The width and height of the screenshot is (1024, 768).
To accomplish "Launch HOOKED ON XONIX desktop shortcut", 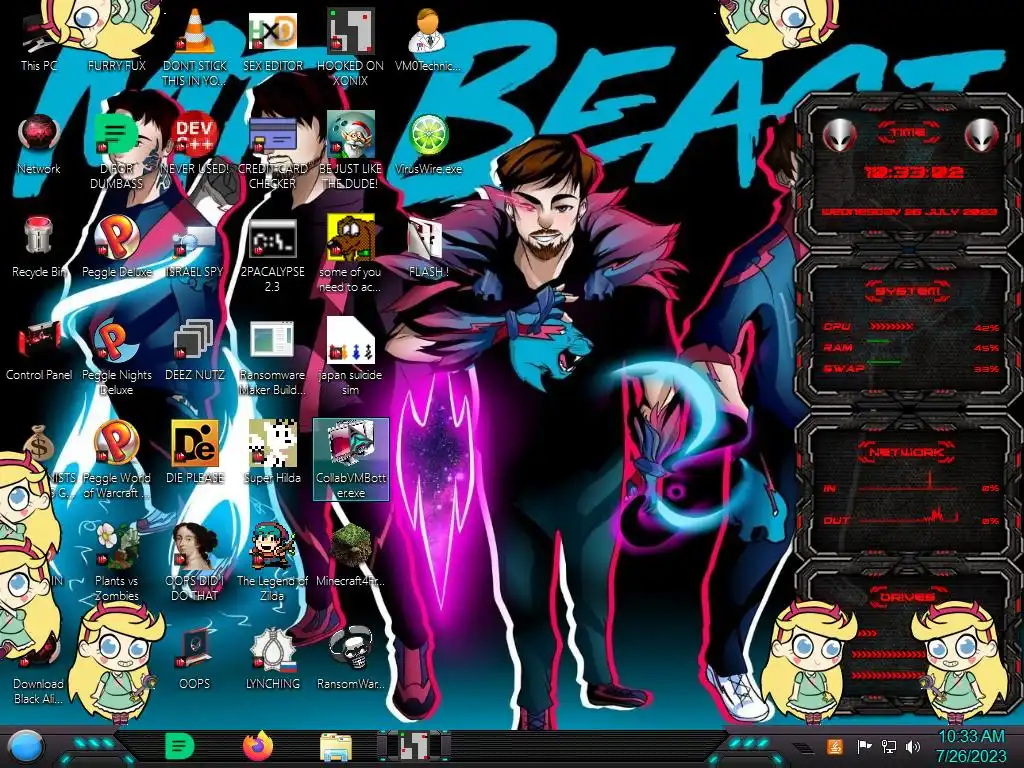I will click(x=350, y=46).
